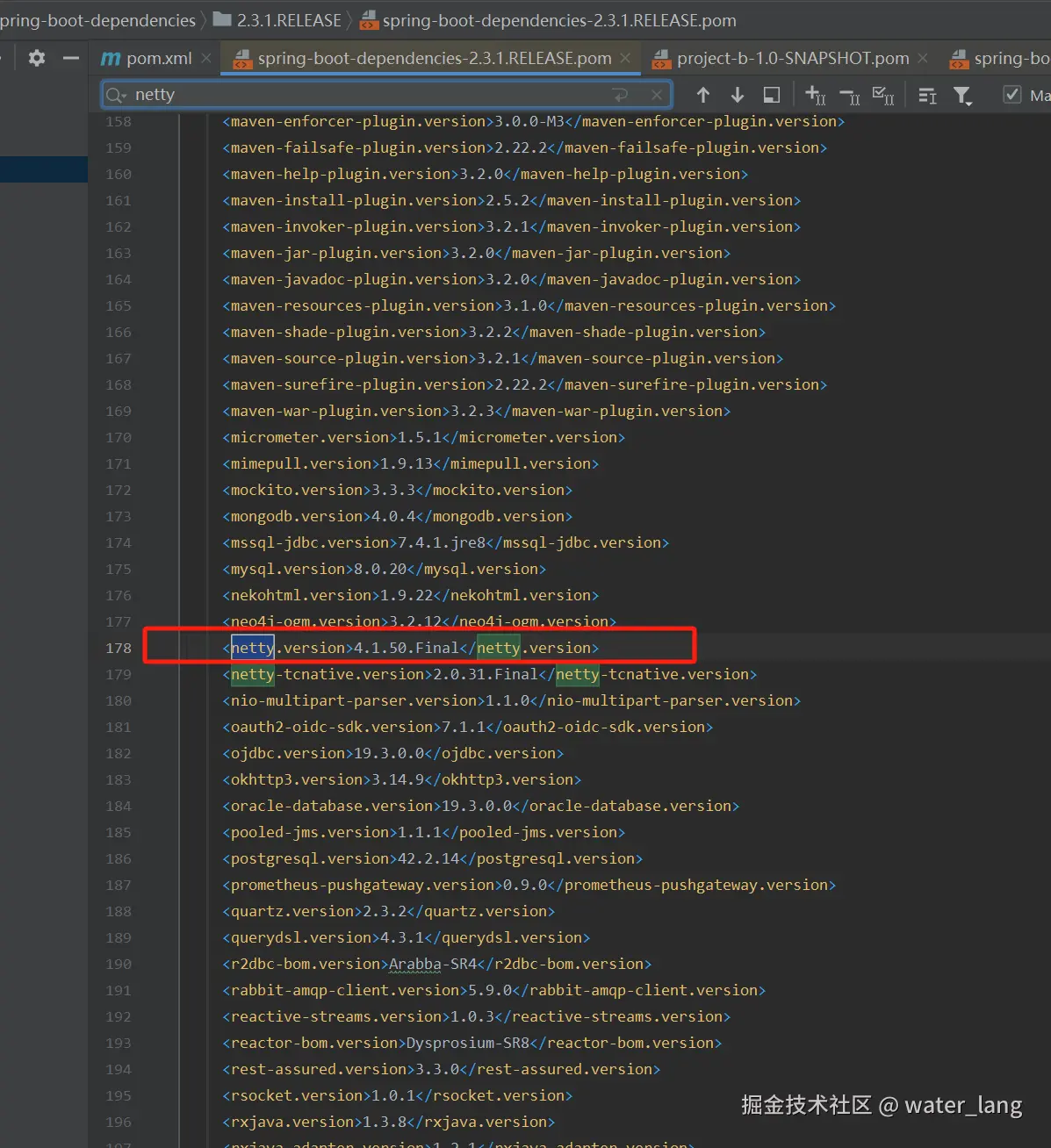
Task: Close the project-b-1.0-SNAPSHOT.pom tab
Action: pyautogui.click(x=923, y=58)
